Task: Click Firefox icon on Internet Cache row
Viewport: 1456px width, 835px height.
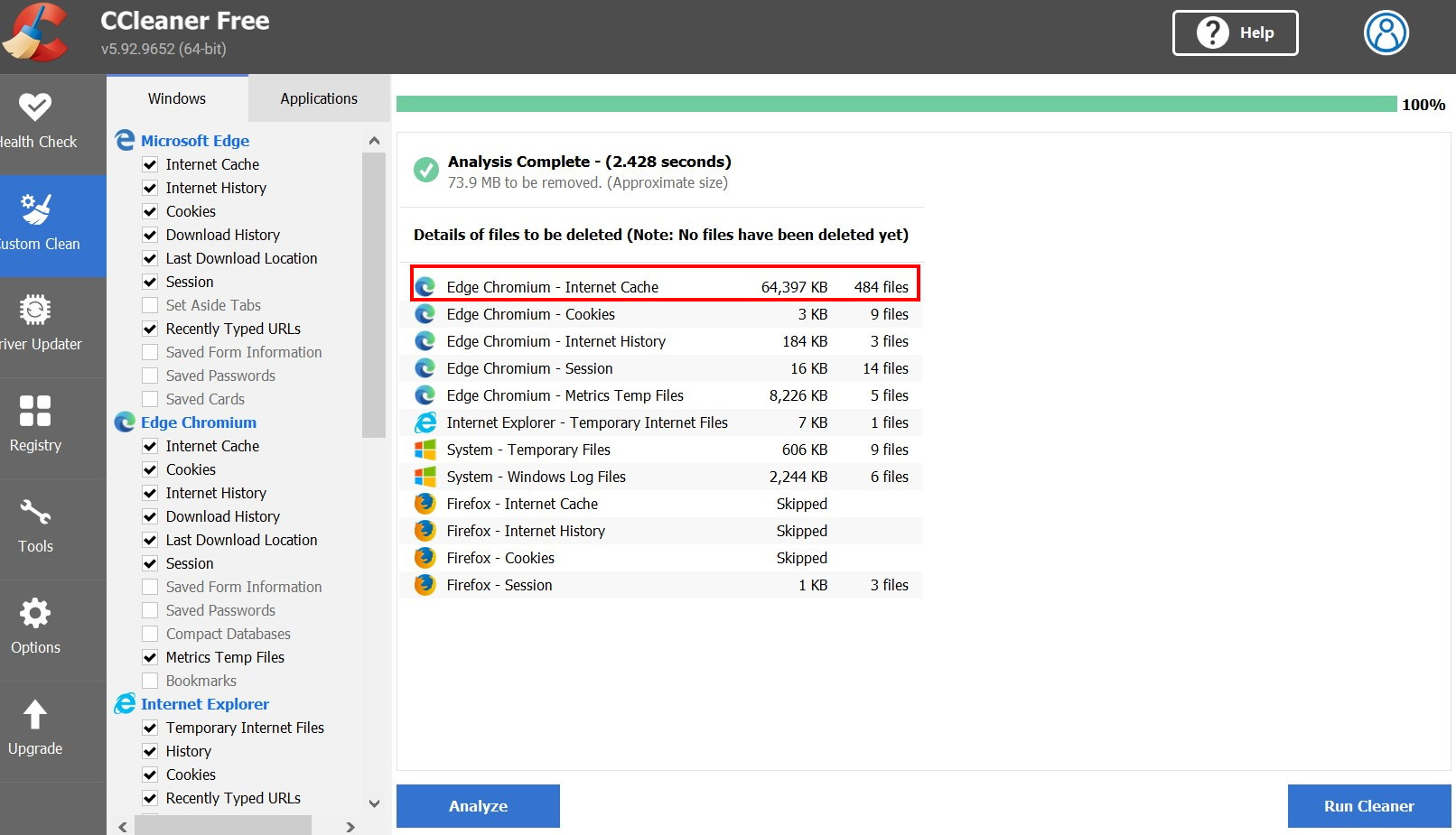Action: coord(425,504)
